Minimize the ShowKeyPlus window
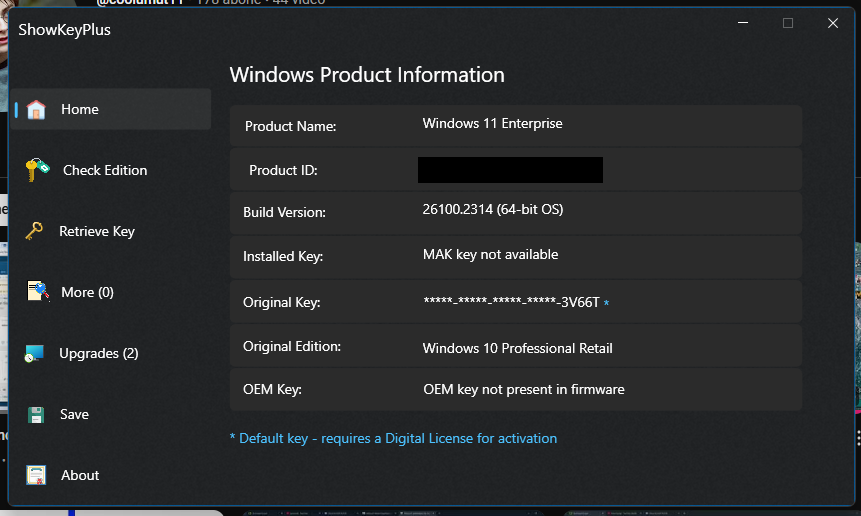The height and width of the screenshot is (516, 861). 743,23
